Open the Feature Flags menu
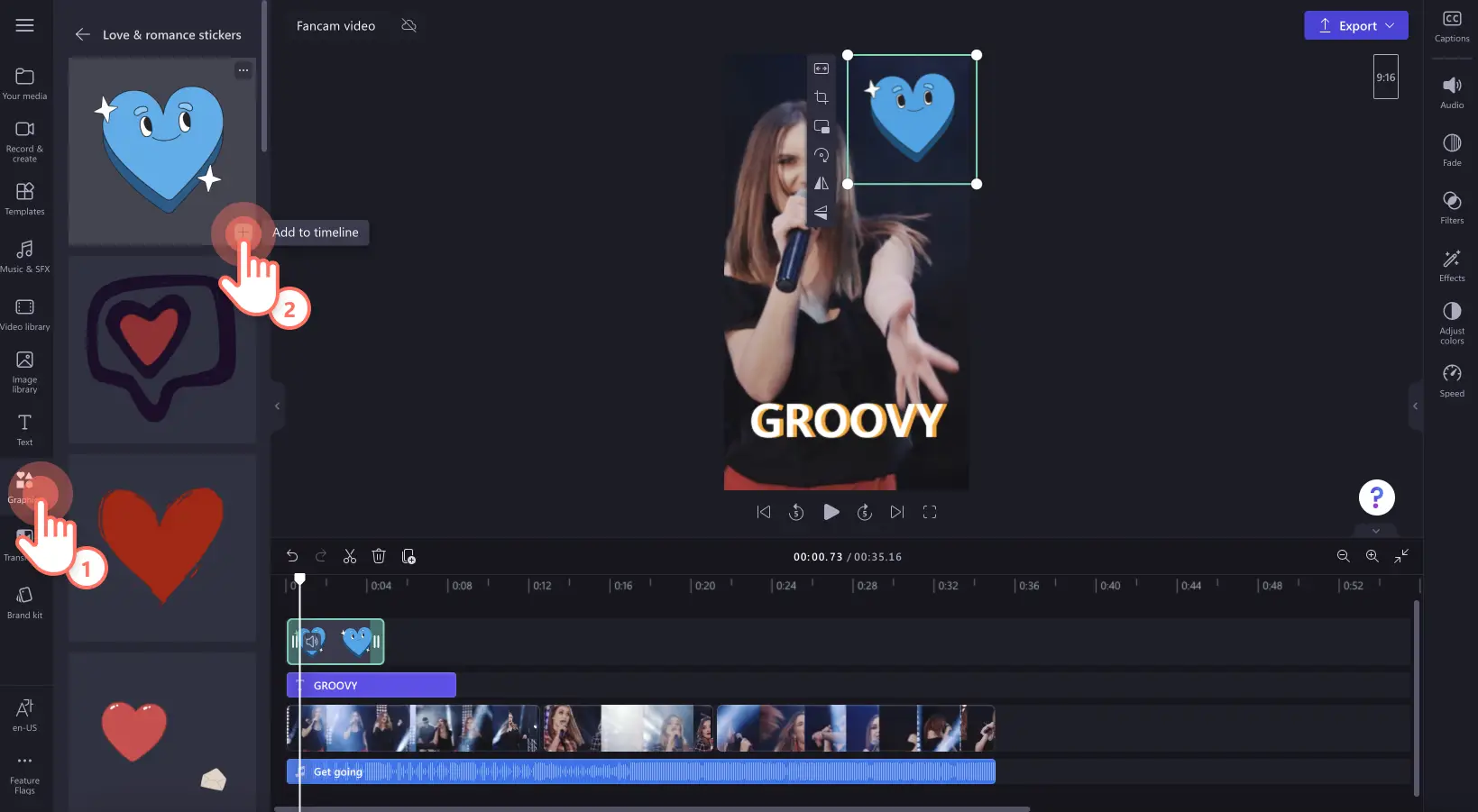 24,774
